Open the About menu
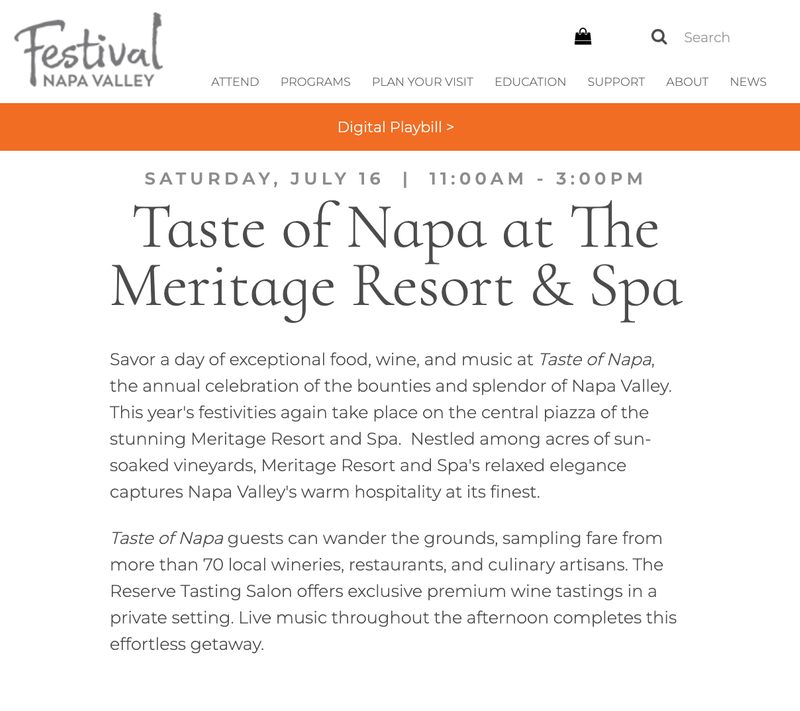800x711 pixels. coord(687,82)
